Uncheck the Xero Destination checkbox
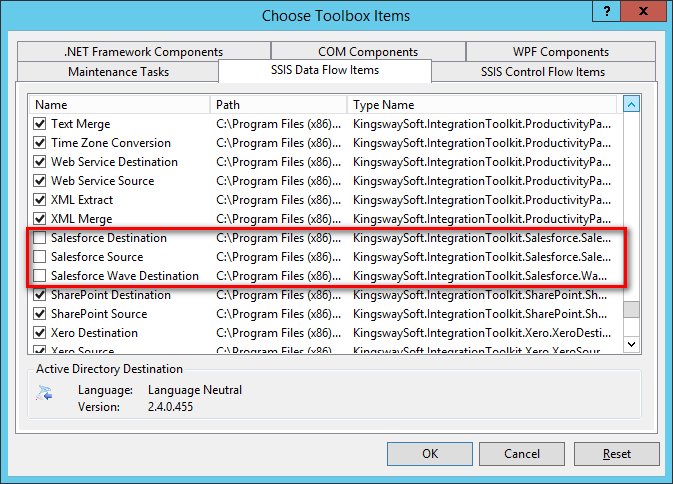 [39, 333]
